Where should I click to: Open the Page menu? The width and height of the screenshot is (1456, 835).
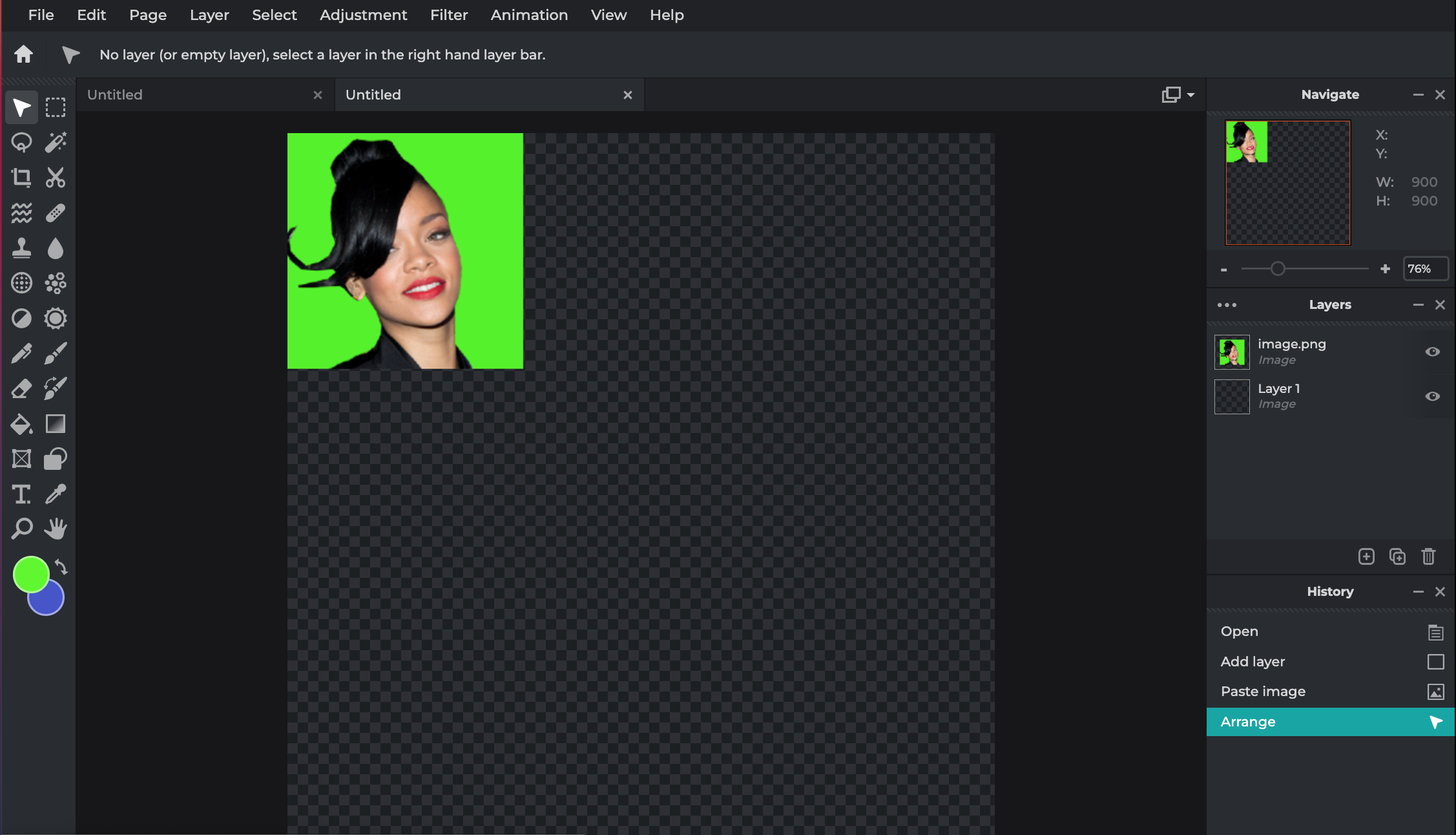[x=148, y=15]
